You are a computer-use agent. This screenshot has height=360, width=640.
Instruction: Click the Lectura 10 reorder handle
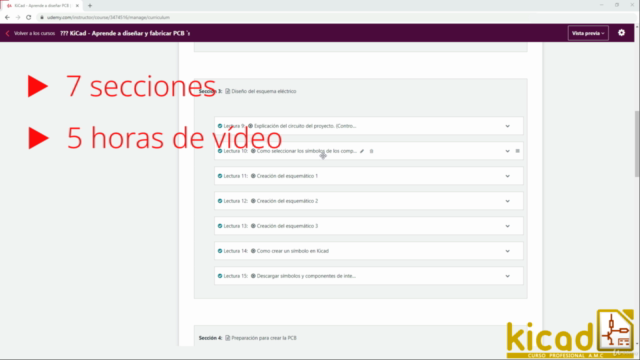[x=518, y=151]
